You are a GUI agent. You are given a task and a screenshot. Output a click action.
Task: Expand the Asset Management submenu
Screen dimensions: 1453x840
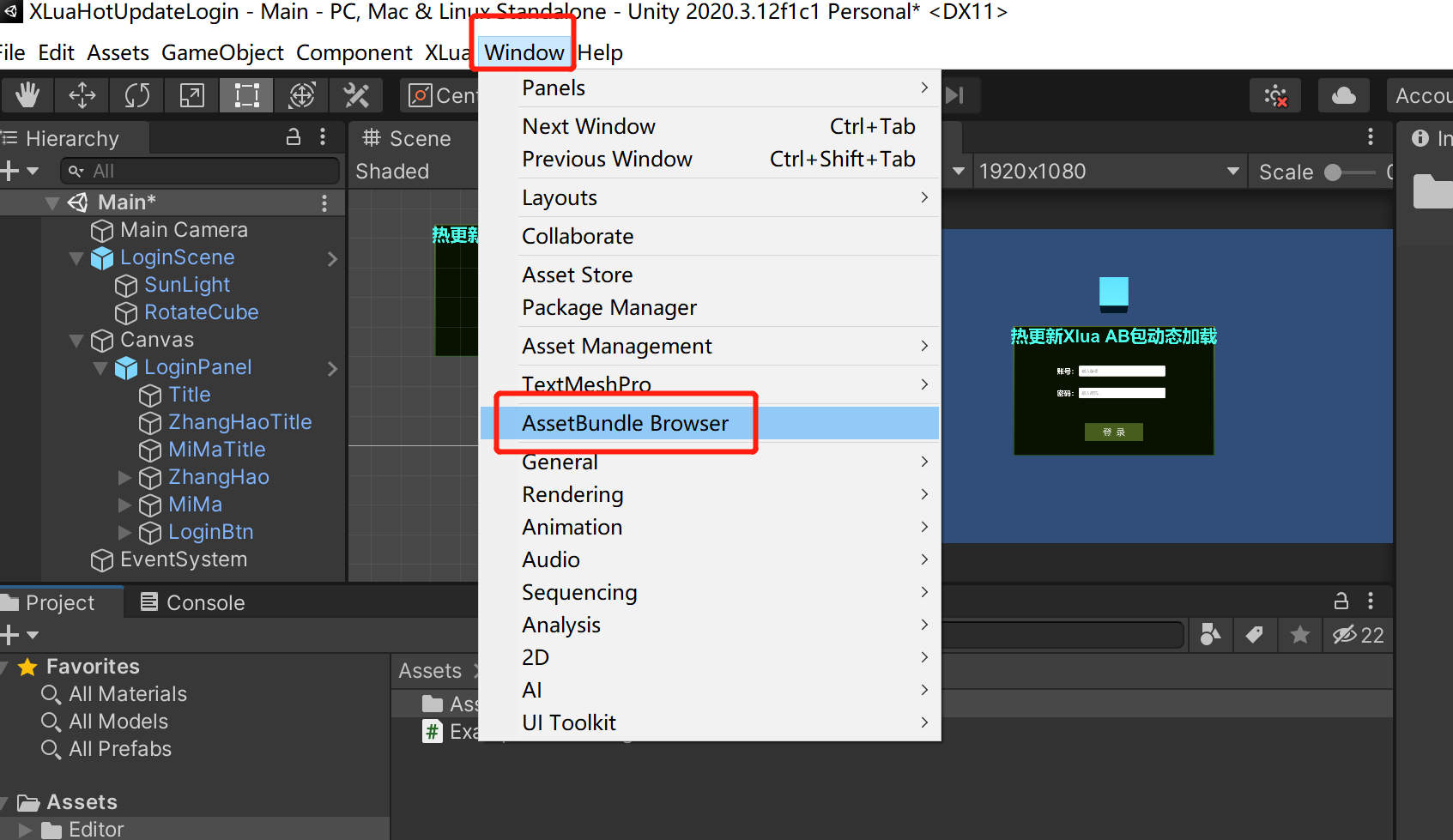point(710,346)
